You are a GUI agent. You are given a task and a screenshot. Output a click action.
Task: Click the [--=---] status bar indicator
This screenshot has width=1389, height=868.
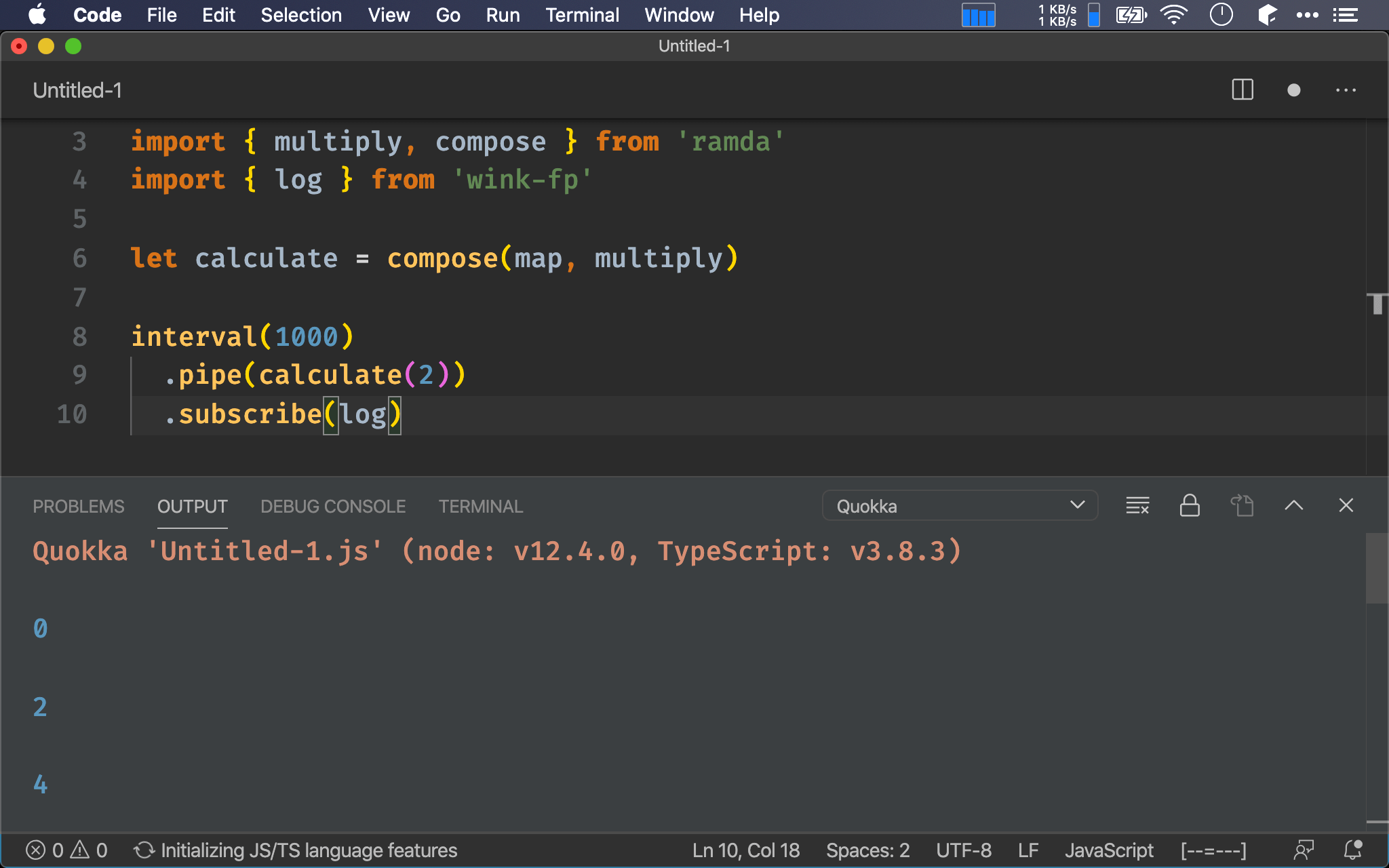tap(1213, 850)
